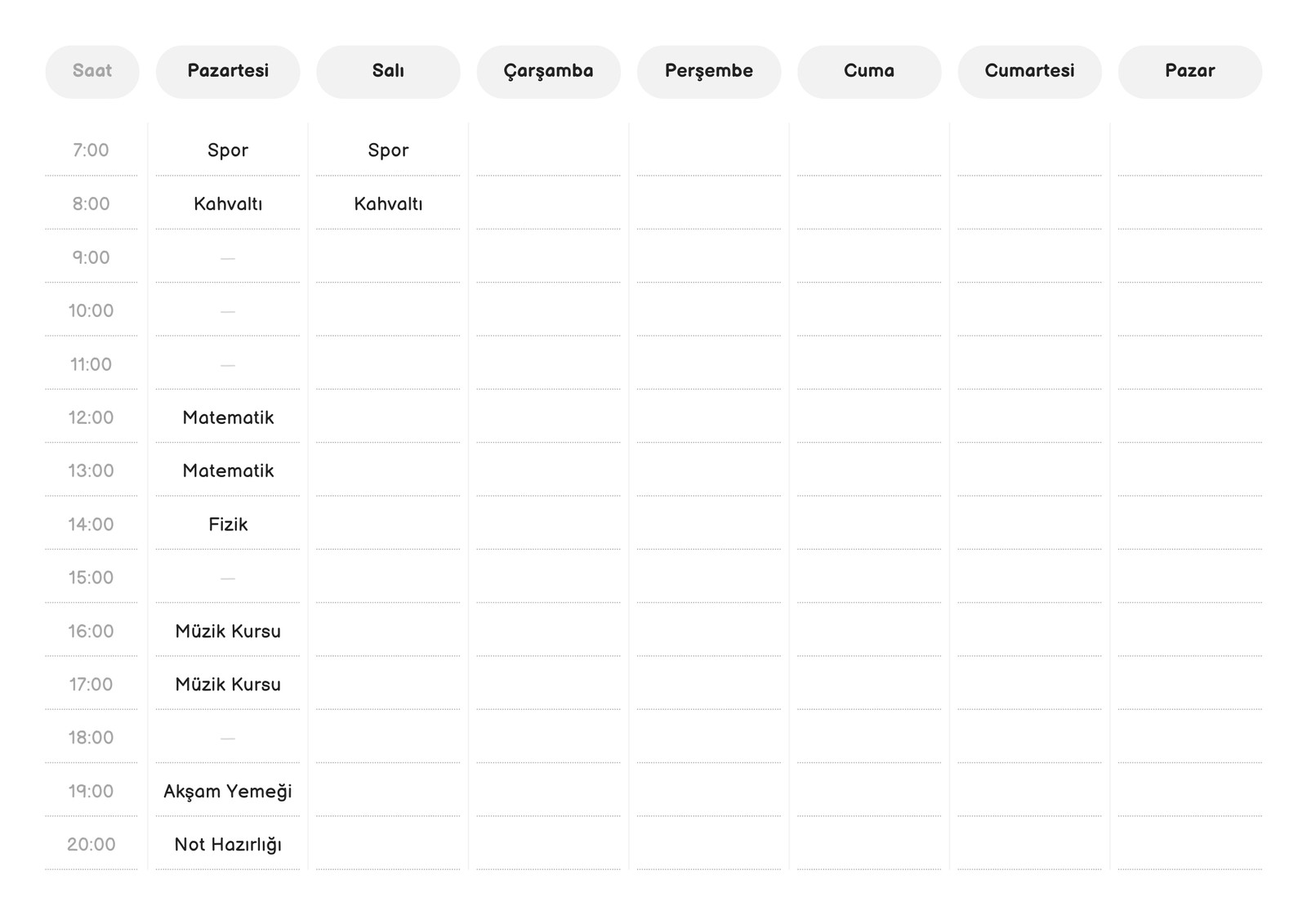Image resolution: width=1307 pixels, height=924 pixels.
Task: Select Monday's Spor entry at 7:00
Action: point(228,150)
